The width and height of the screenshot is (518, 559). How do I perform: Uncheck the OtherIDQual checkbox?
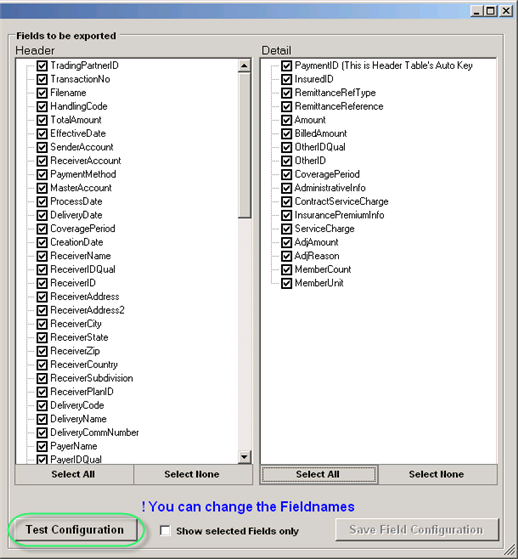[x=287, y=147]
